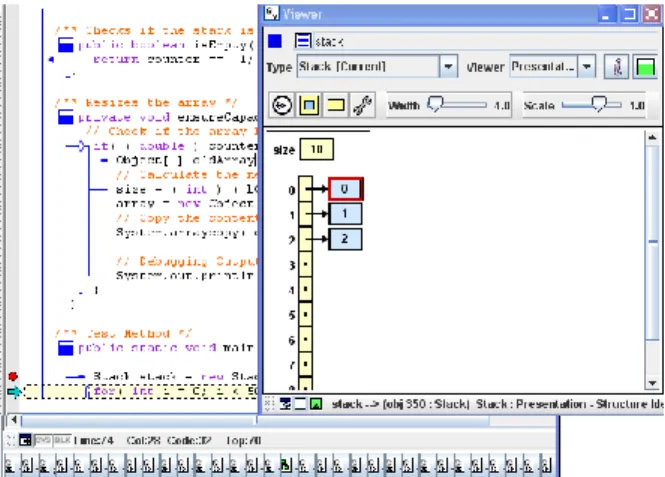Image resolution: width=665 pixels, height=477 pixels.
Task: Click the 'return counter' code line
Action: click(x=173, y=59)
